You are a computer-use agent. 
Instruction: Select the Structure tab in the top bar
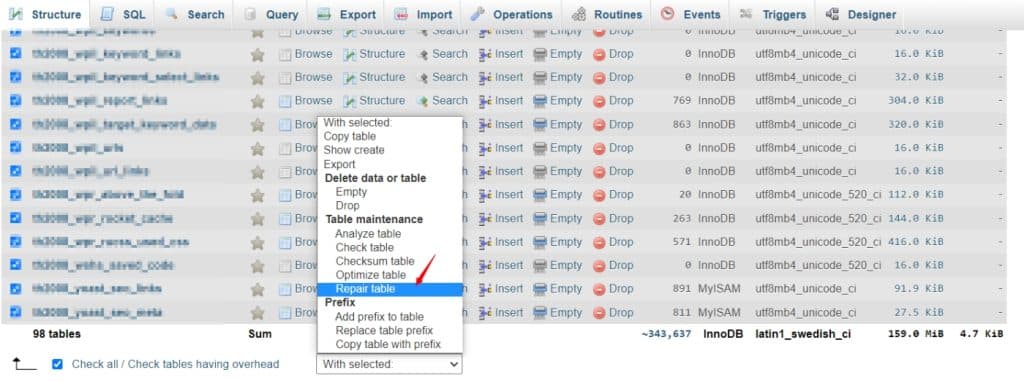click(x=45, y=14)
